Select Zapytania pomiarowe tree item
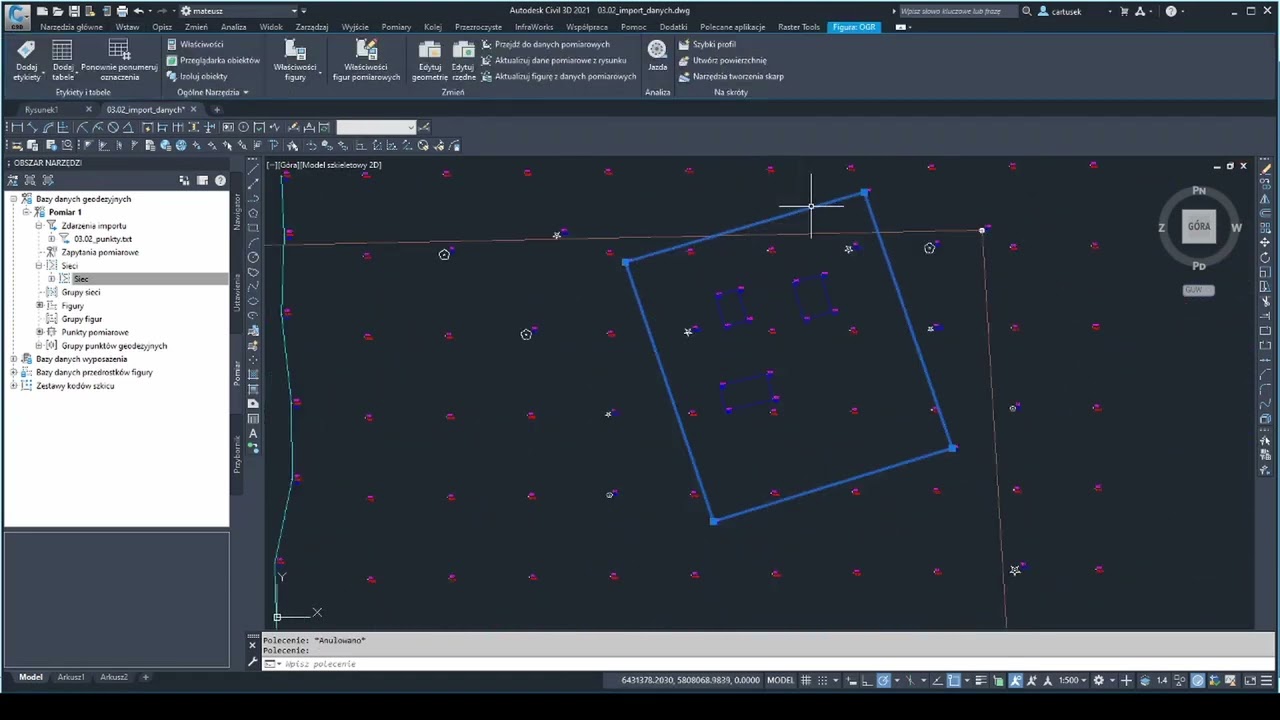Viewport: 1280px width, 720px height. [100, 252]
